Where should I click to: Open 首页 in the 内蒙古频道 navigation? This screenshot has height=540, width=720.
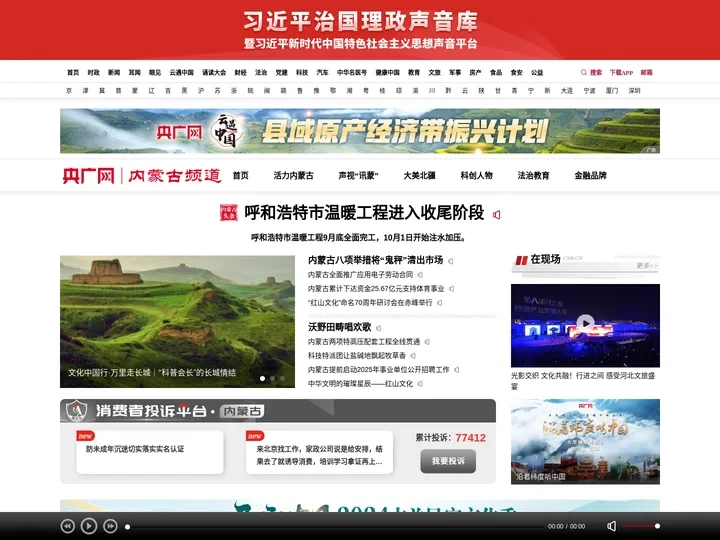(x=241, y=175)
